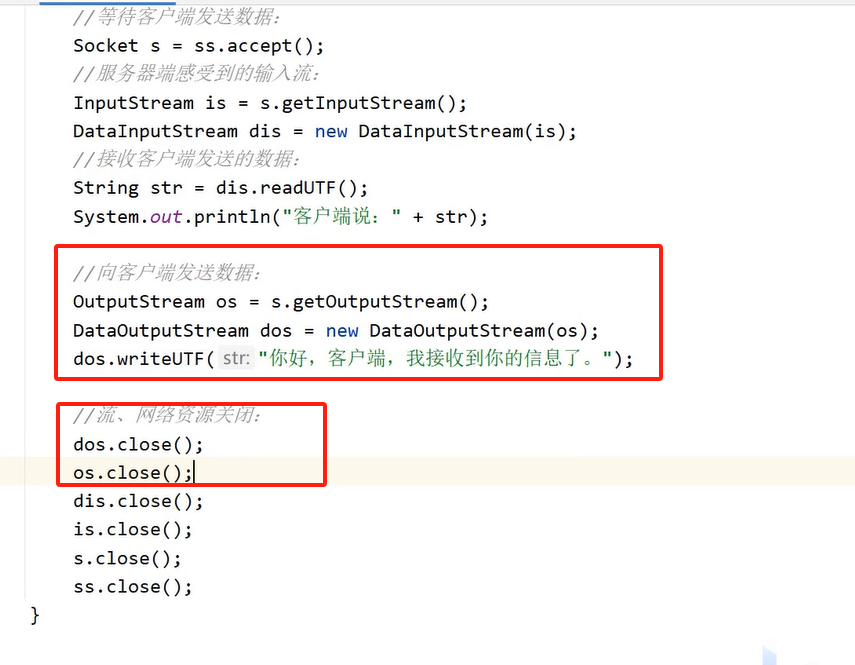855x665 pixels.
Task: Place cursor on 'is.close();' line
Action: 133,530
